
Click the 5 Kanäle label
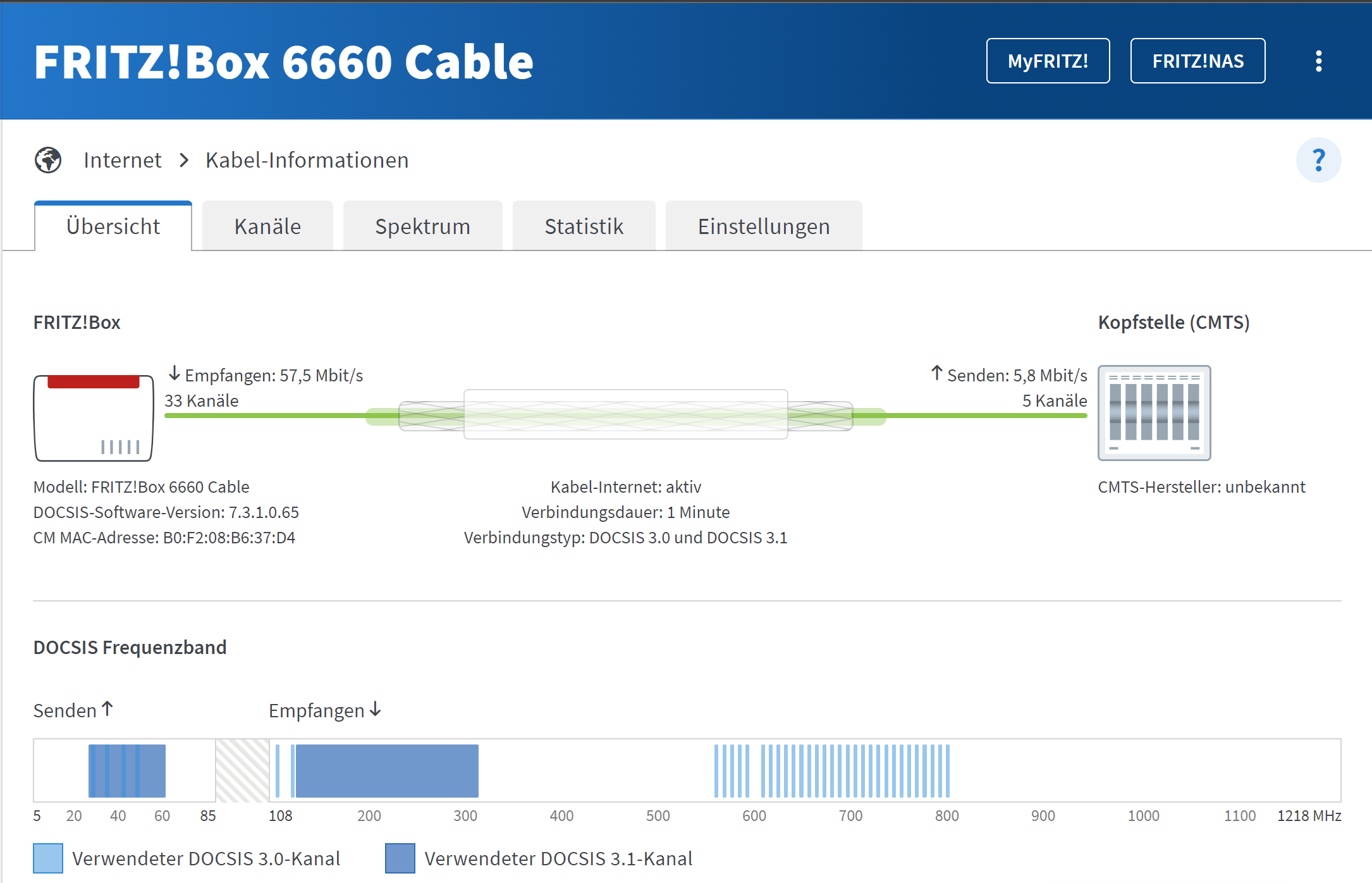click(1055, 401)
